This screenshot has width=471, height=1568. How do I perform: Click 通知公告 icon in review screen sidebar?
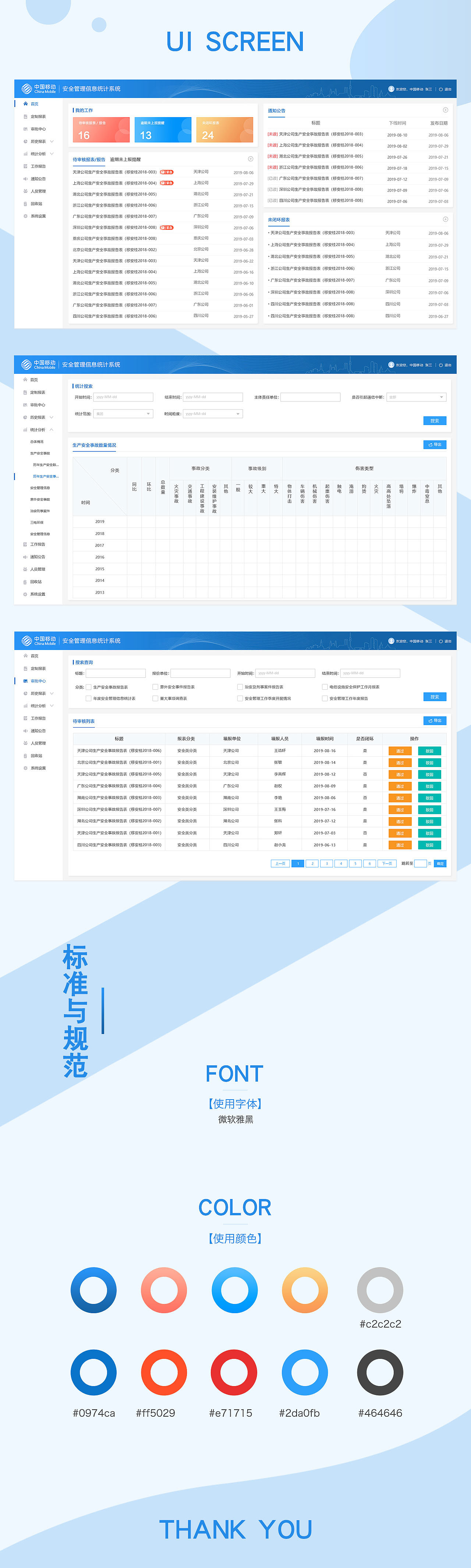tap(25, 731)
